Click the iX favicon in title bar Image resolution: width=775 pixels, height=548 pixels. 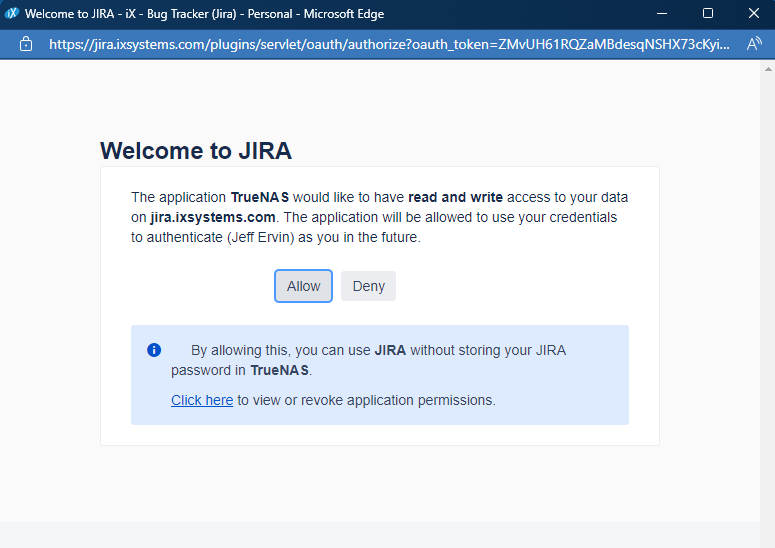point(11,13)
